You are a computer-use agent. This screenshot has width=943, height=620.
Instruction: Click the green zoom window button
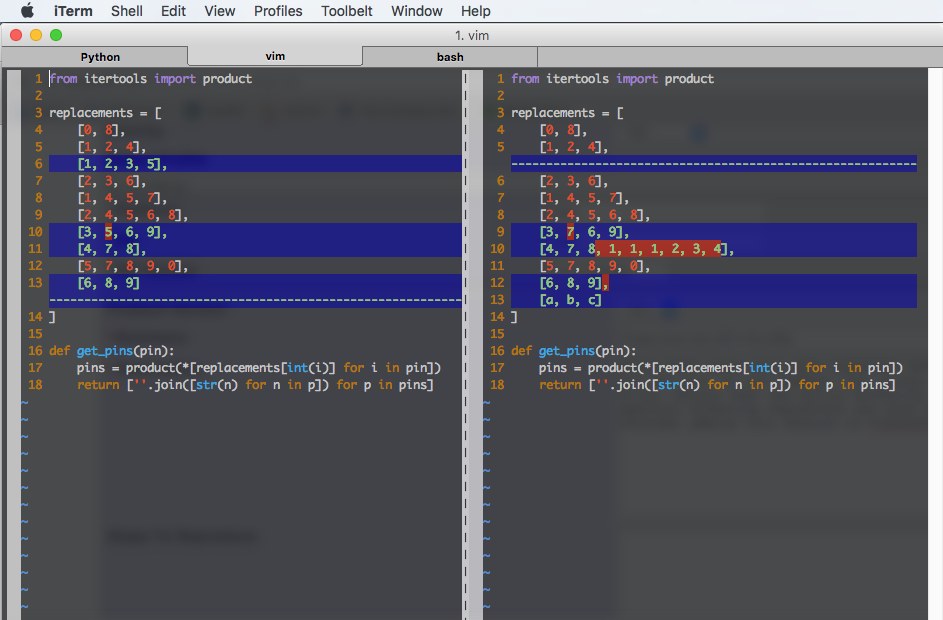56,35
